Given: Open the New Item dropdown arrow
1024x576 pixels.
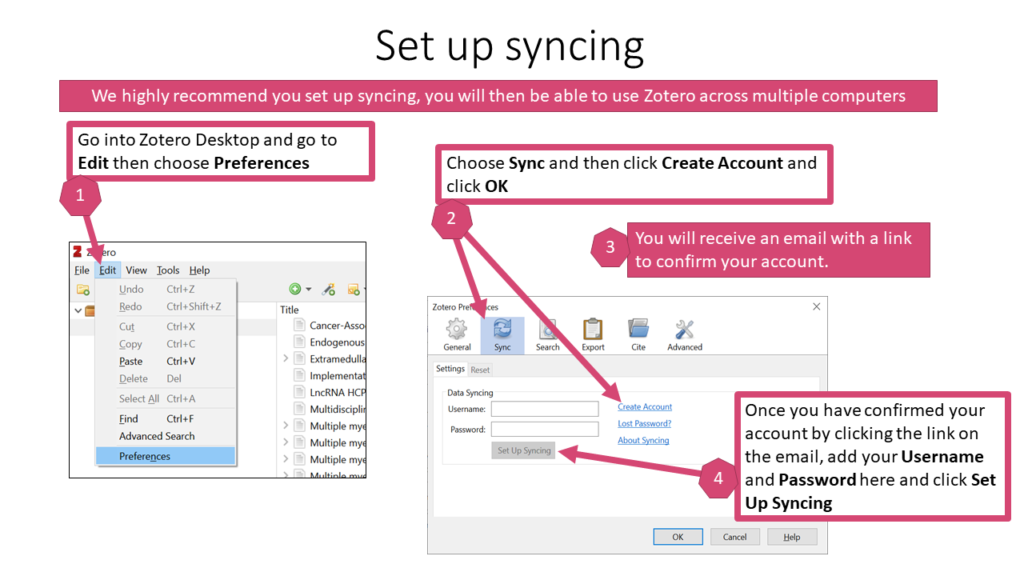Looking at the screenshot, I should click(x=308, y=289).
